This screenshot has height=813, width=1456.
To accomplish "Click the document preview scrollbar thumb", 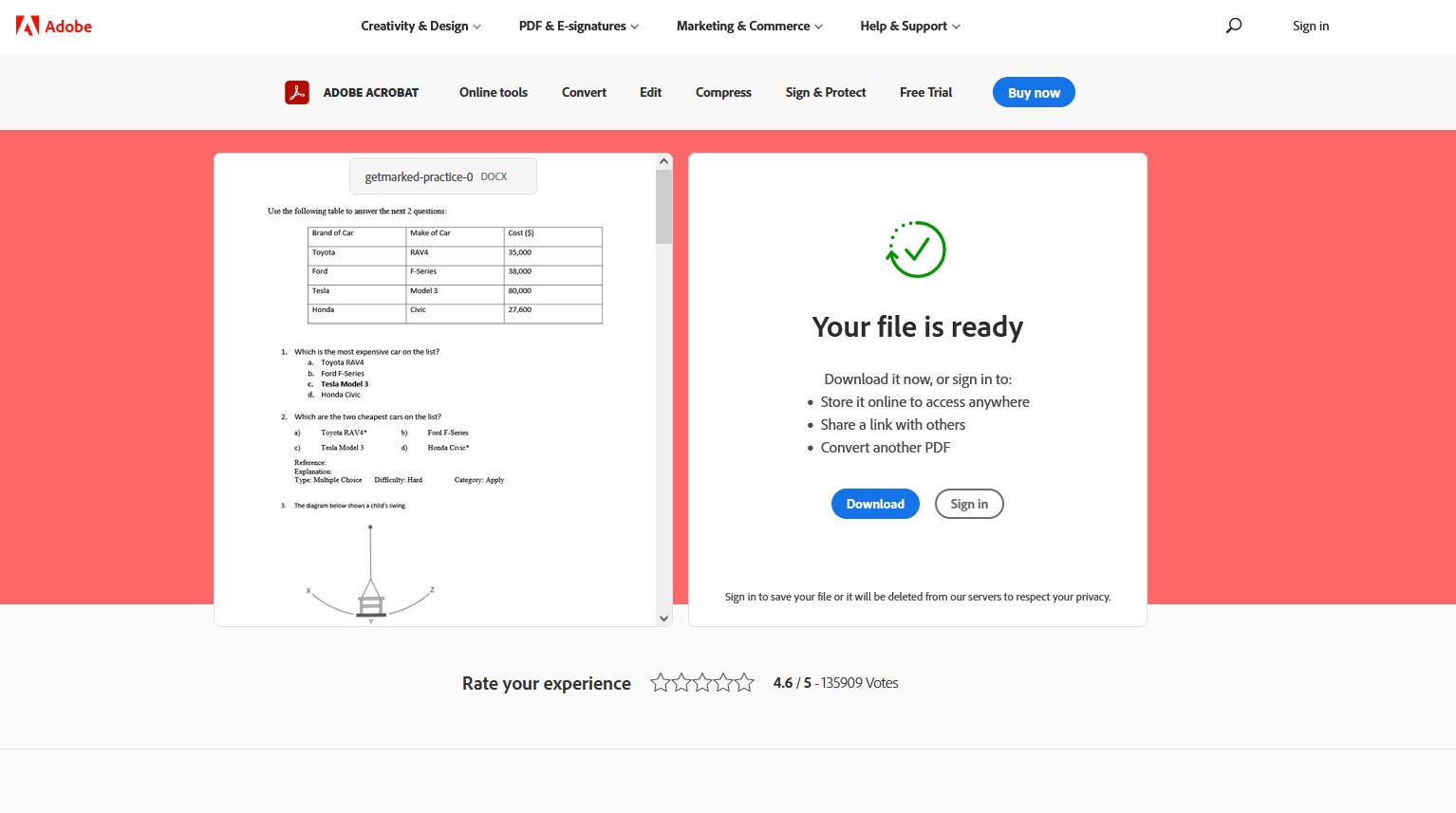I will pos(663,207).
